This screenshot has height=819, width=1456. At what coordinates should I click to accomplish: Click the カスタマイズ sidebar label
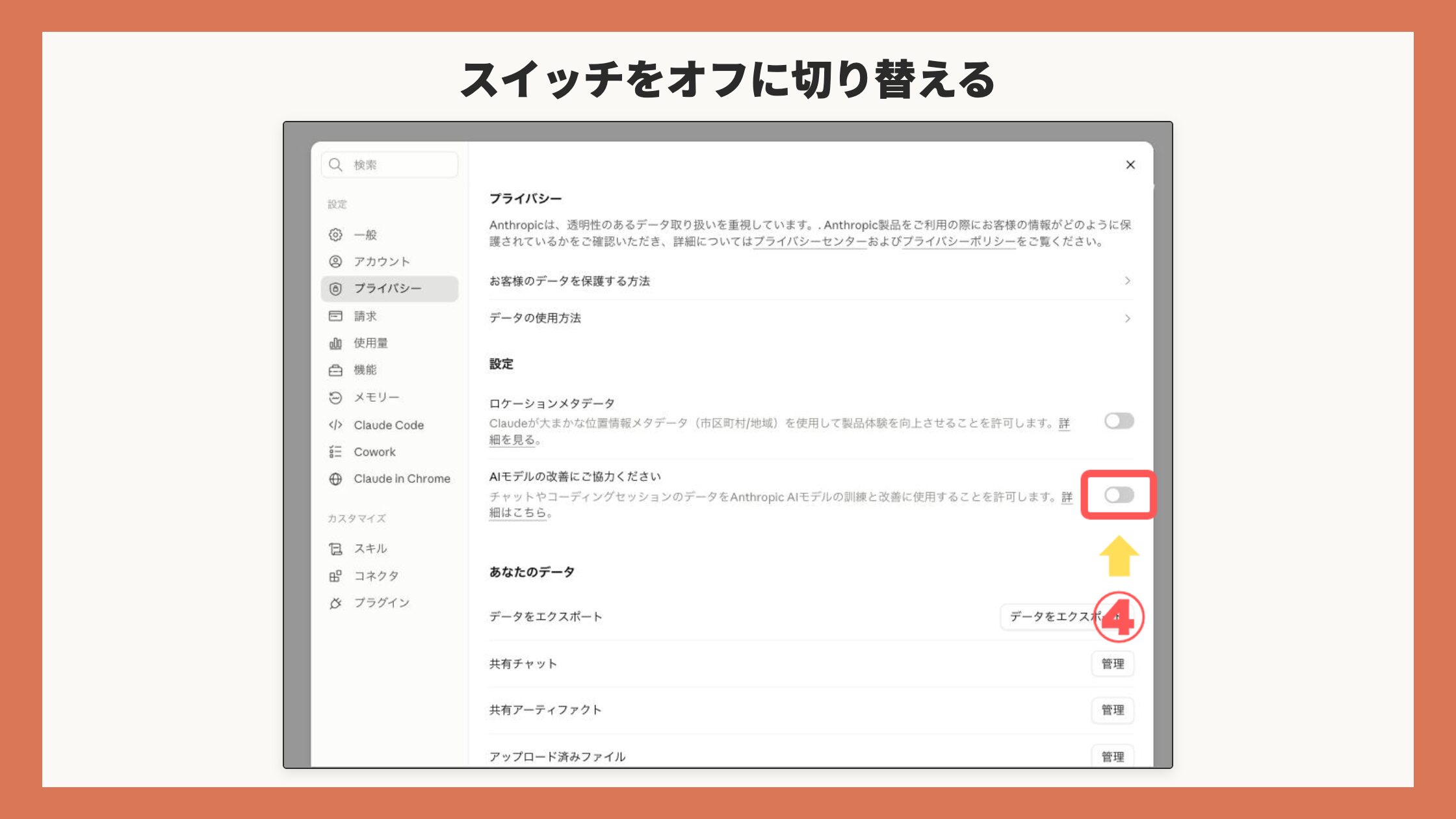(x=357, y=519)
